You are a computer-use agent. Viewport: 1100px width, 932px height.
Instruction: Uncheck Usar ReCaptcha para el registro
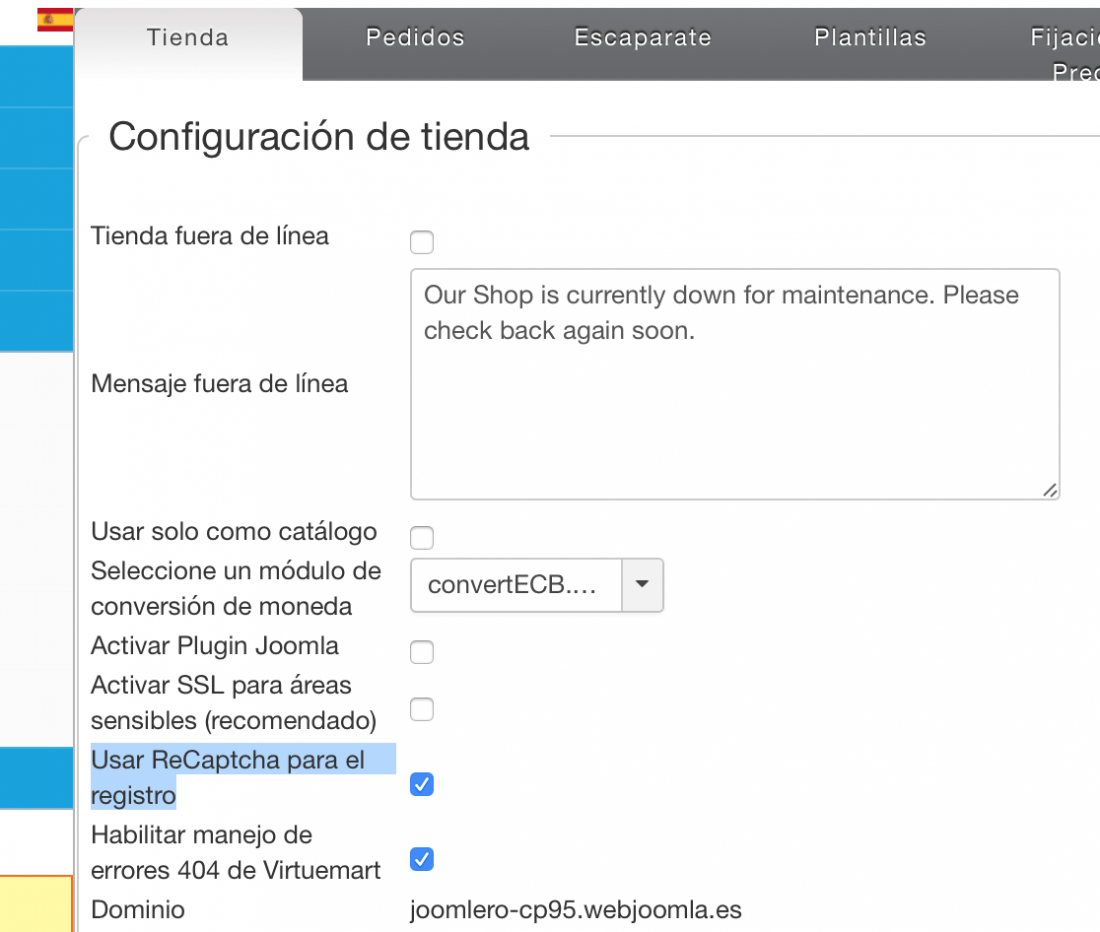pyautogui.click(x=422, y=784)
